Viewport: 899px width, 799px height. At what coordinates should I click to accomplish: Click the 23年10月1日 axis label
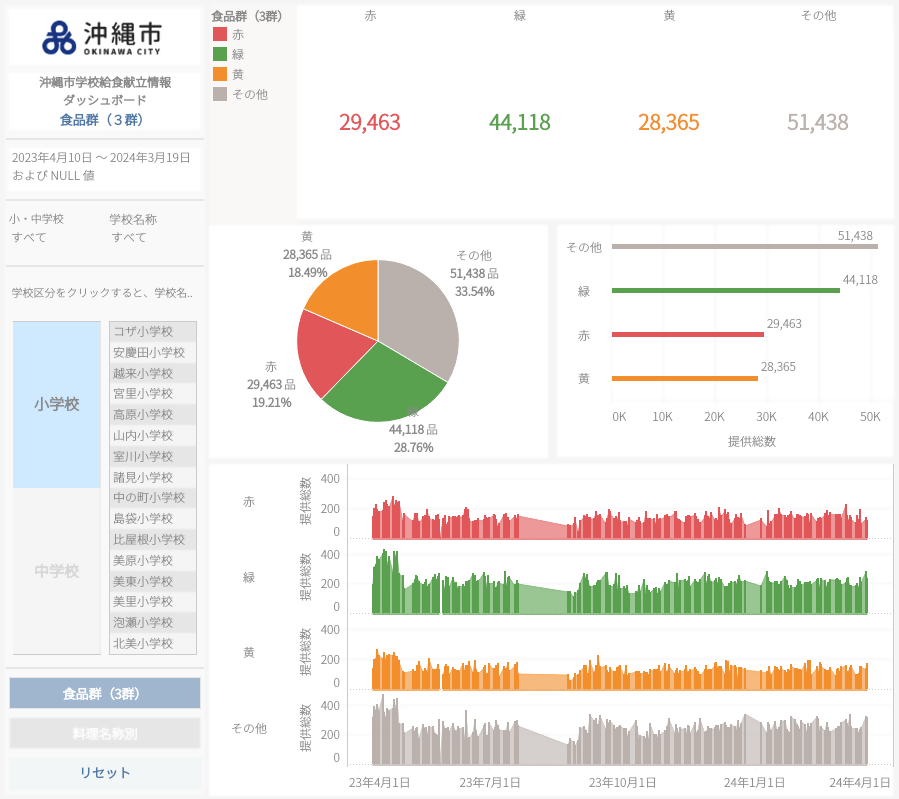(623, 782)
